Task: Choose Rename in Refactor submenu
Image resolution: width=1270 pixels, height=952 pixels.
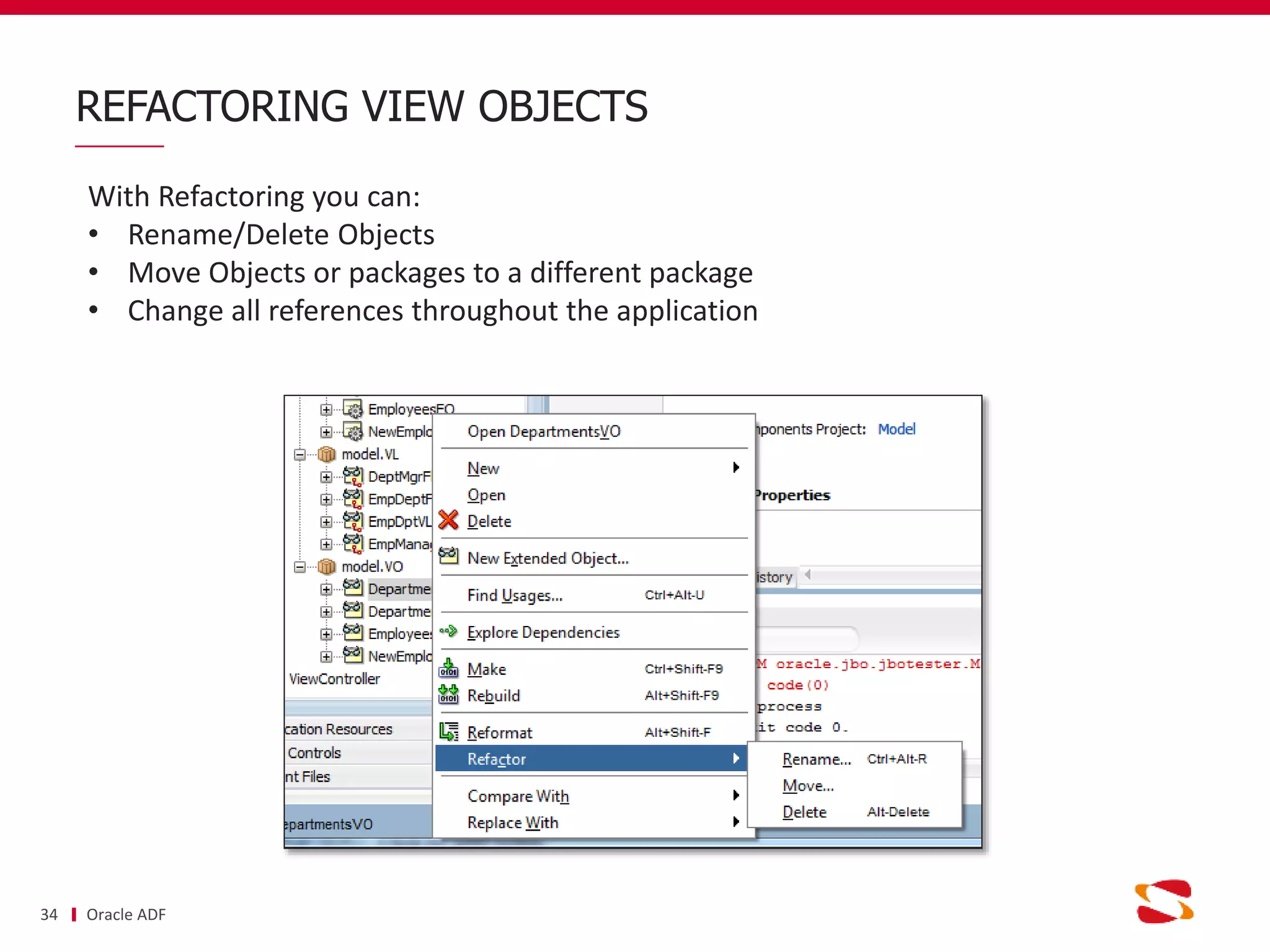Action: pos(855,759)
